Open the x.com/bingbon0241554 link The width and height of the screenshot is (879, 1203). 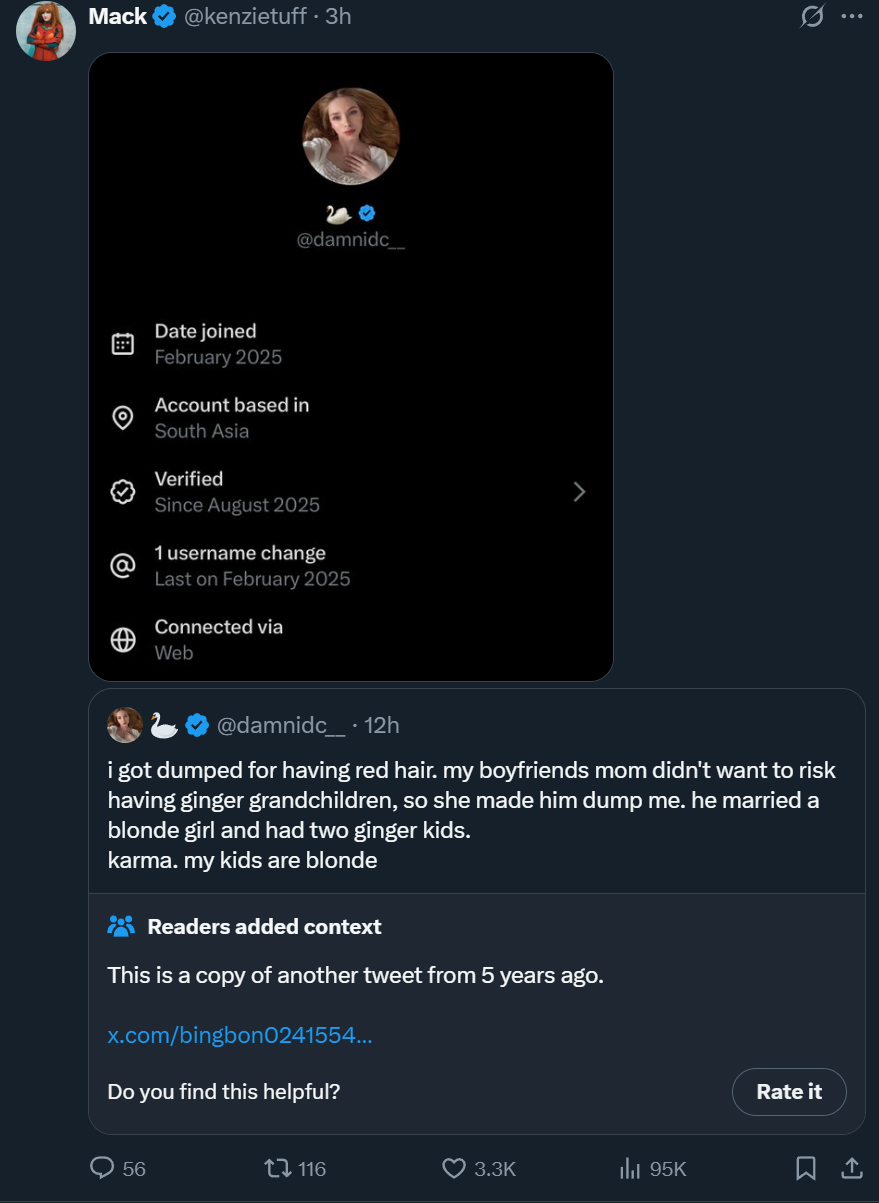pos(240,1035)
